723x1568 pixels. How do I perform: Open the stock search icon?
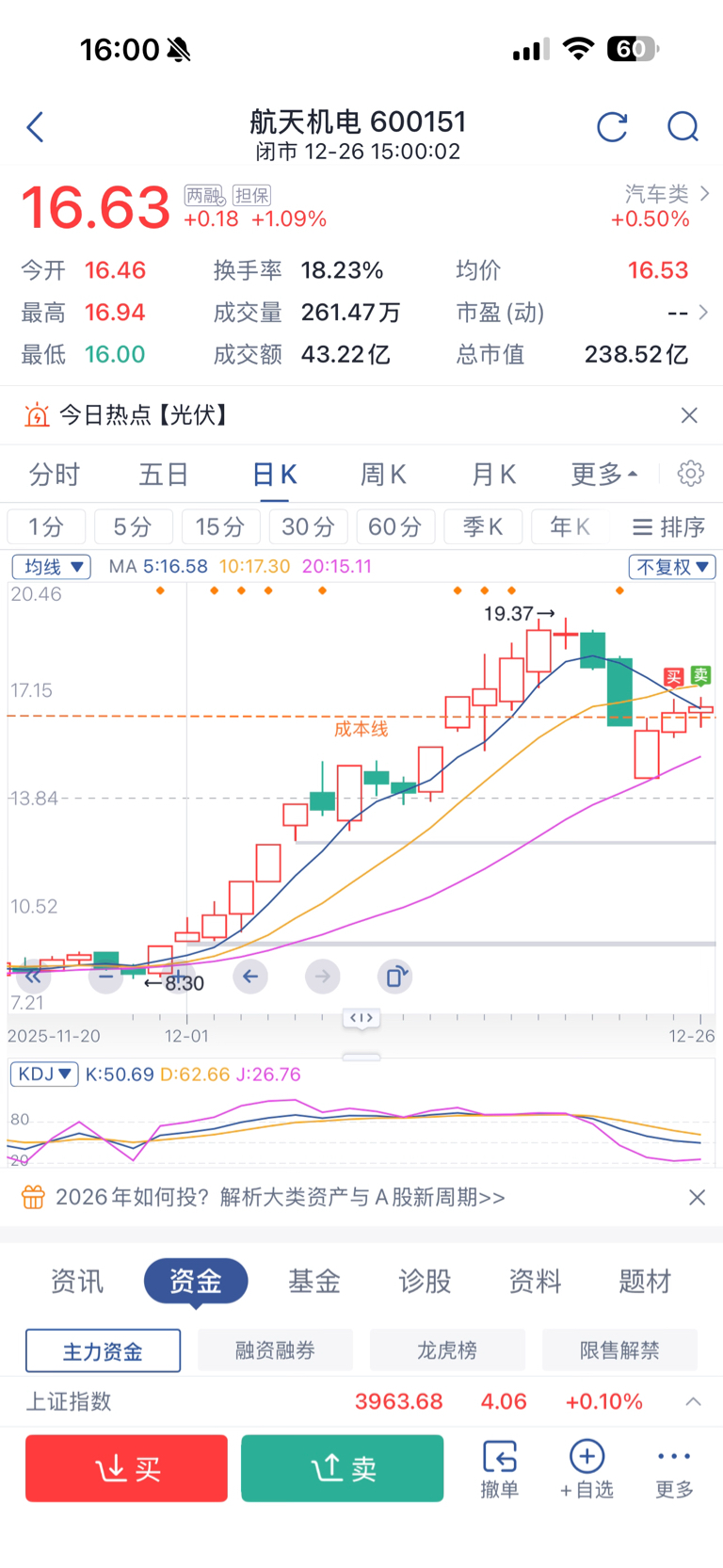pyautogui.click(x=683, y=127)
